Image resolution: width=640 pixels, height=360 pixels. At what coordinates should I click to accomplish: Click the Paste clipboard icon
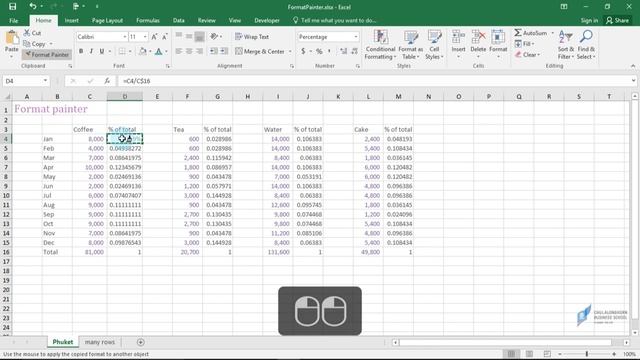[11, 38]
